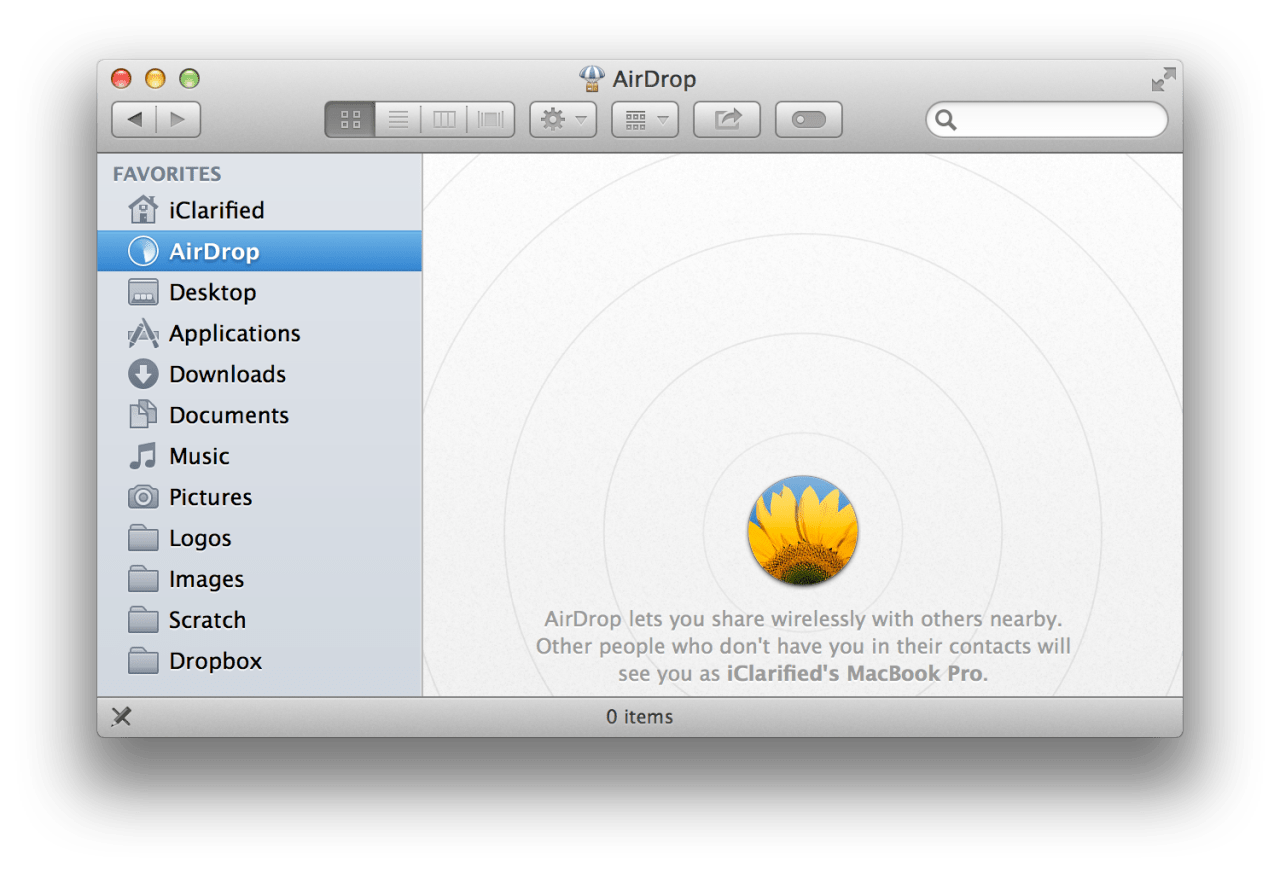Switch to column view mode
This screenshot has height=872, width=1280.
(x=443, y=119)
